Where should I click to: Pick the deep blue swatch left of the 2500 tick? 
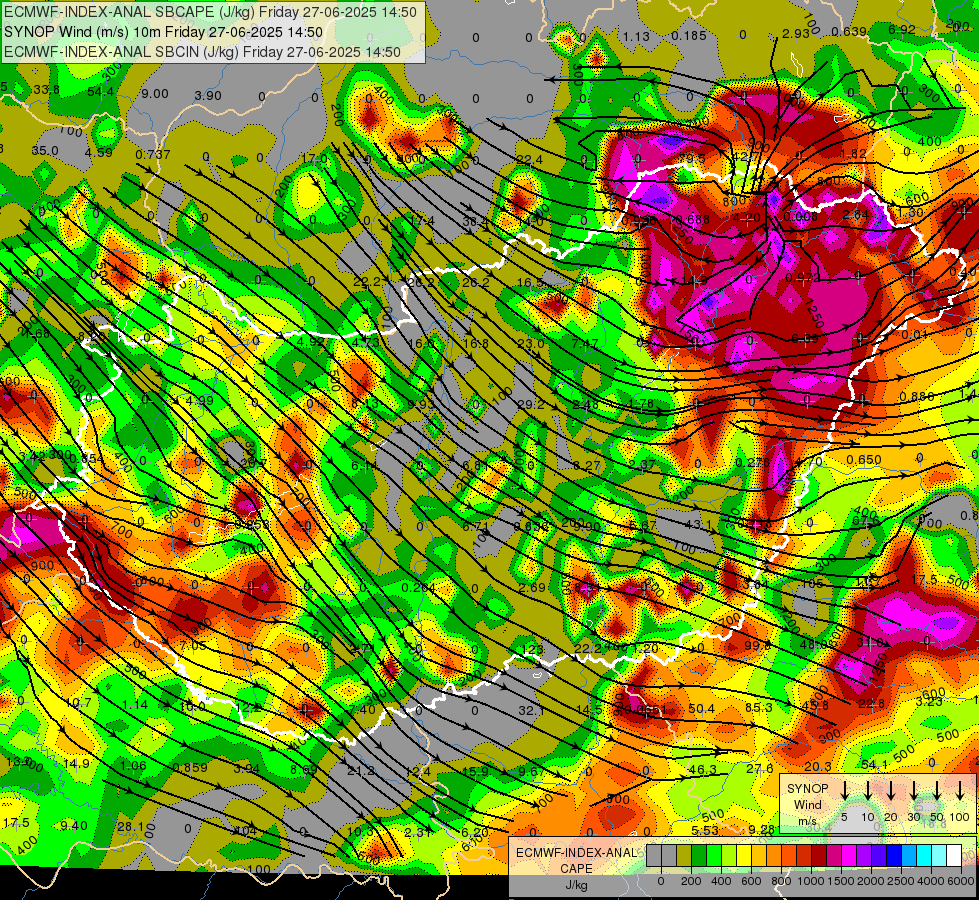tap(895, 855)
